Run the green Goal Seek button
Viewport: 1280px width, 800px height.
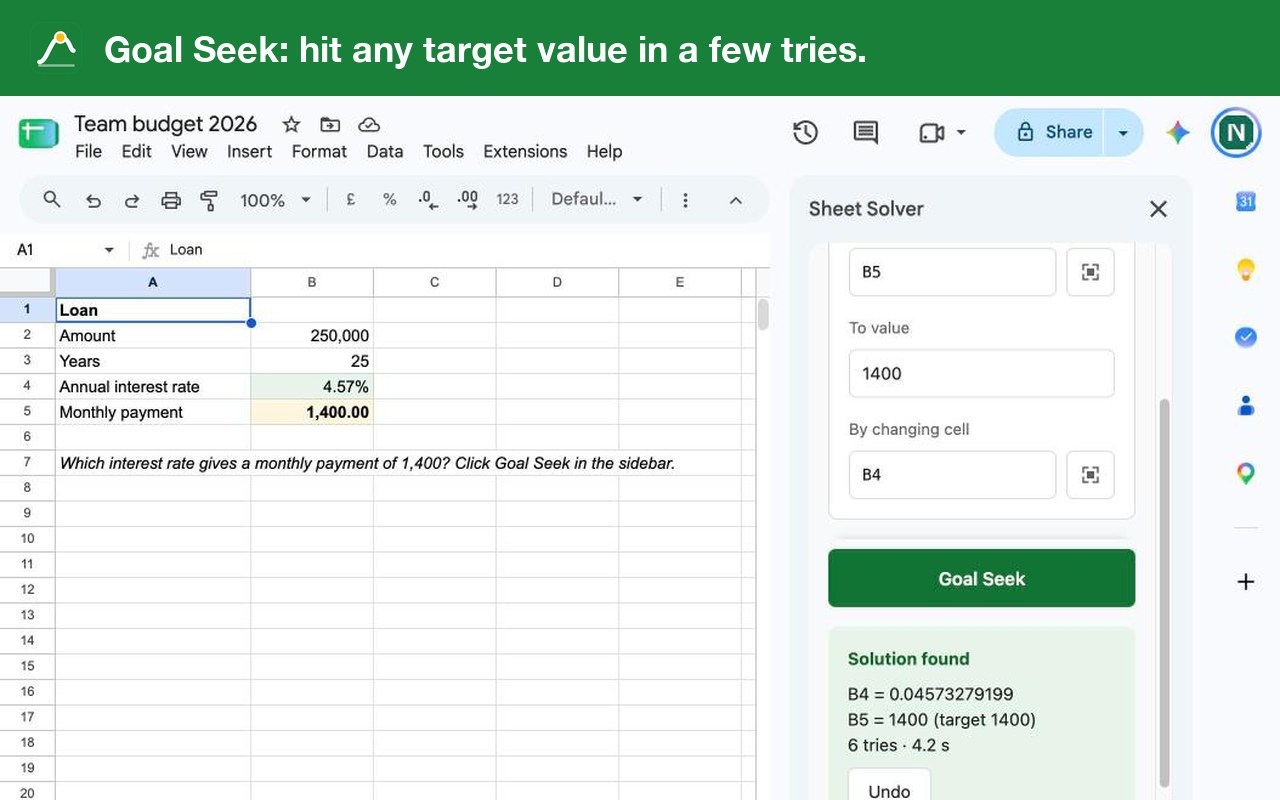[x=981, y=578]
